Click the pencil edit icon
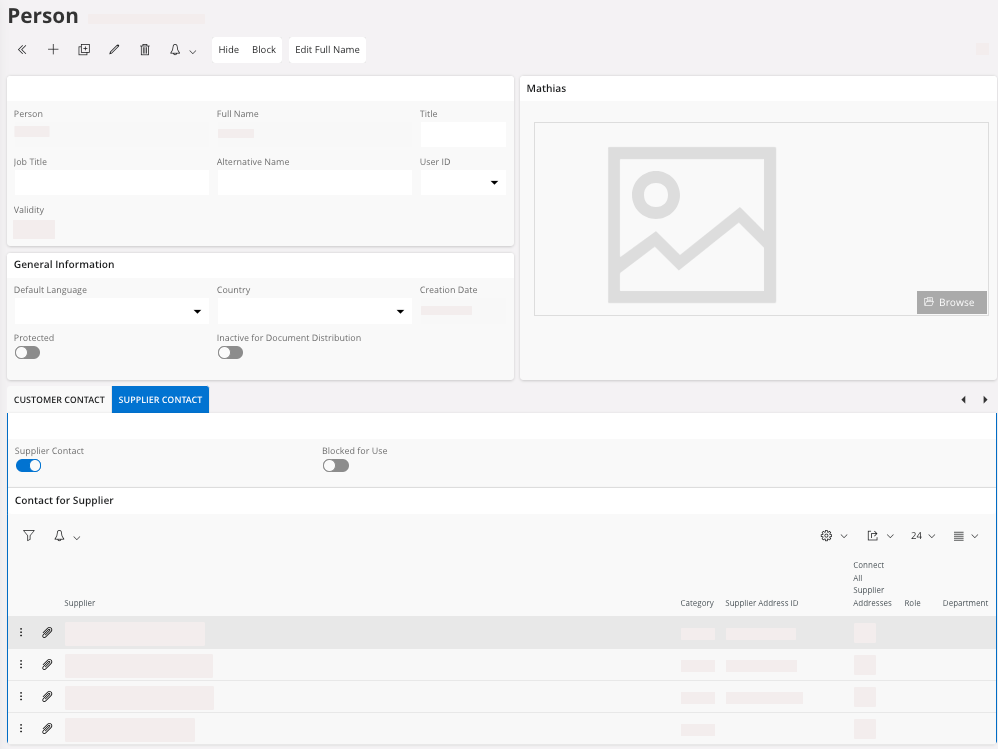This screenshot has height=749, width=998. [114, 50]
